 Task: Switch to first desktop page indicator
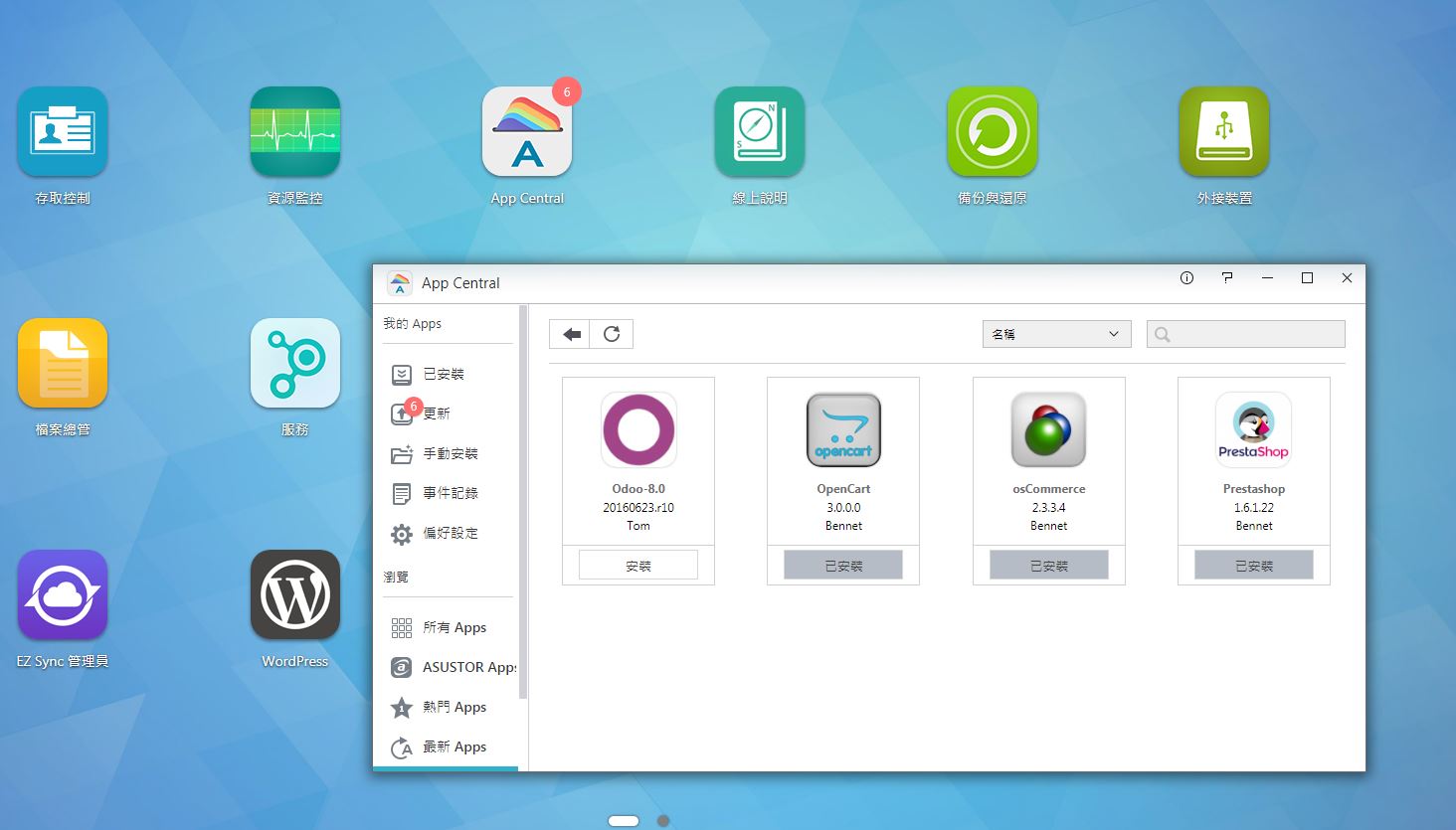tap(624, 820)
